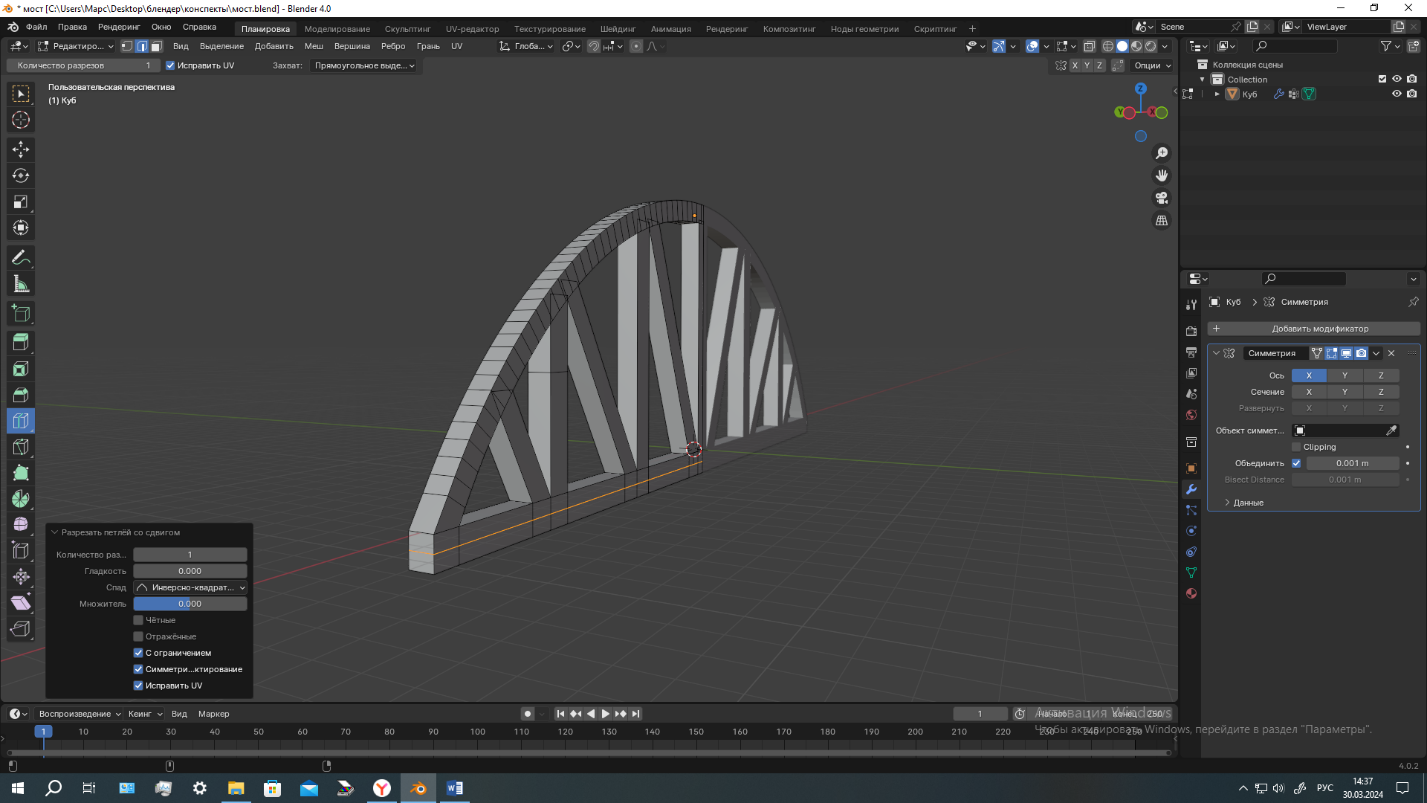This screenshot has width=1427, height=803.
Task: Click the Play animation button
Action: tap(605, 714)
